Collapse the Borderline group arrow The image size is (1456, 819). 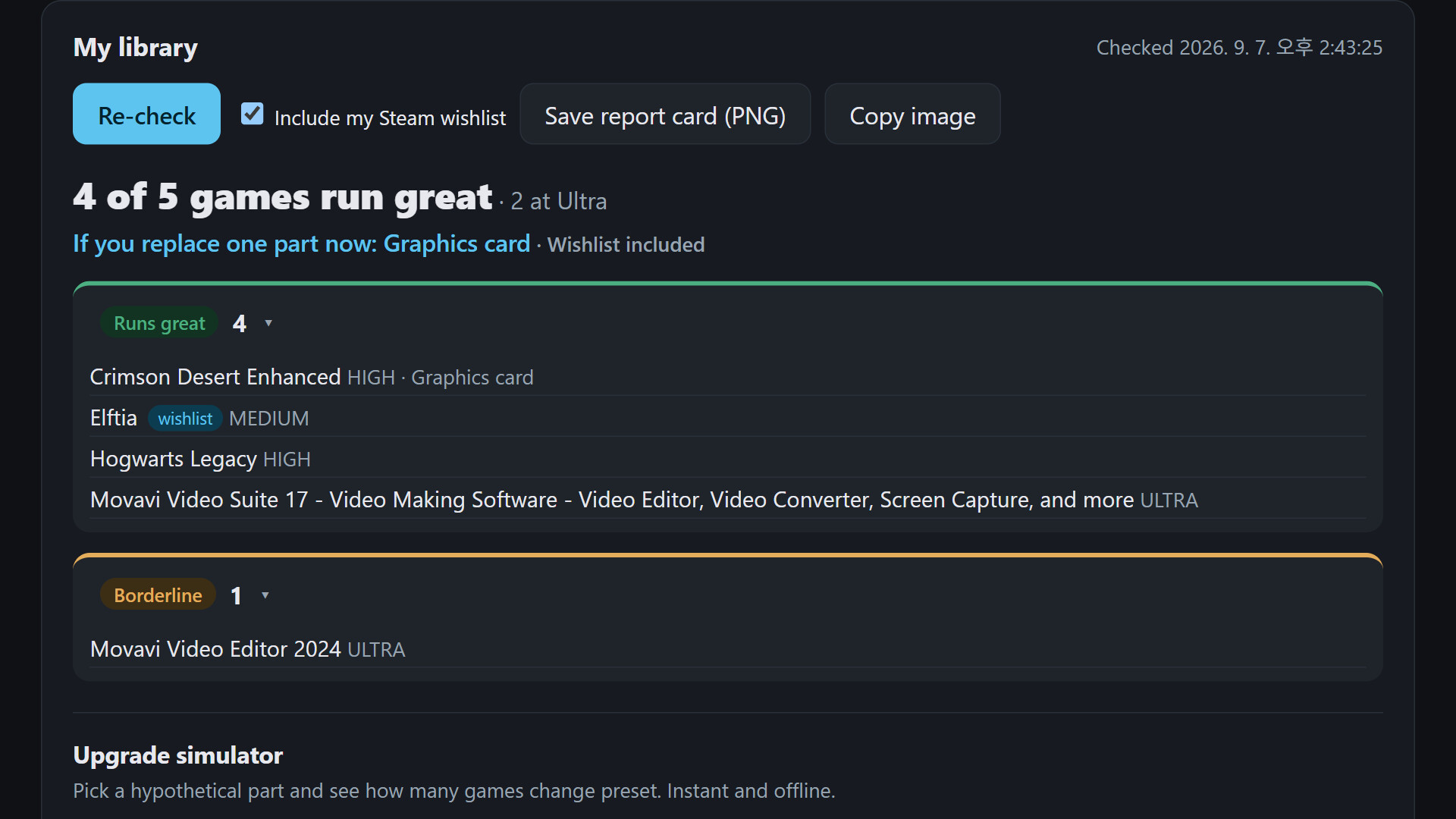pos(265,596)
